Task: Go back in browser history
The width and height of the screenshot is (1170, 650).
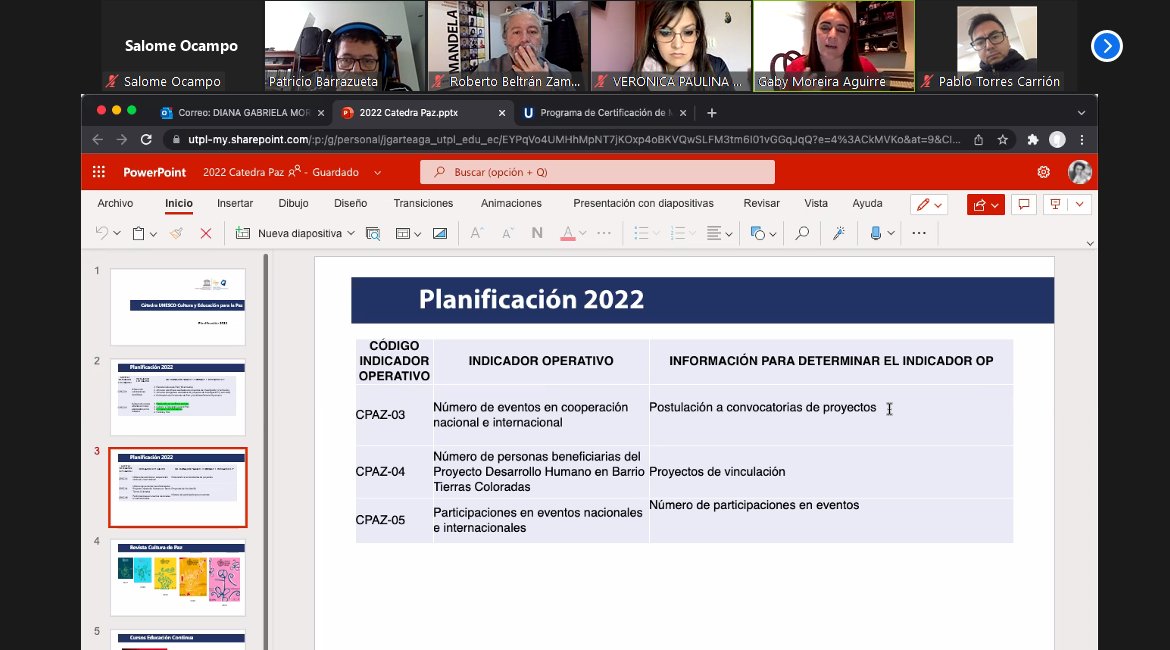Action: pos(98,140)
